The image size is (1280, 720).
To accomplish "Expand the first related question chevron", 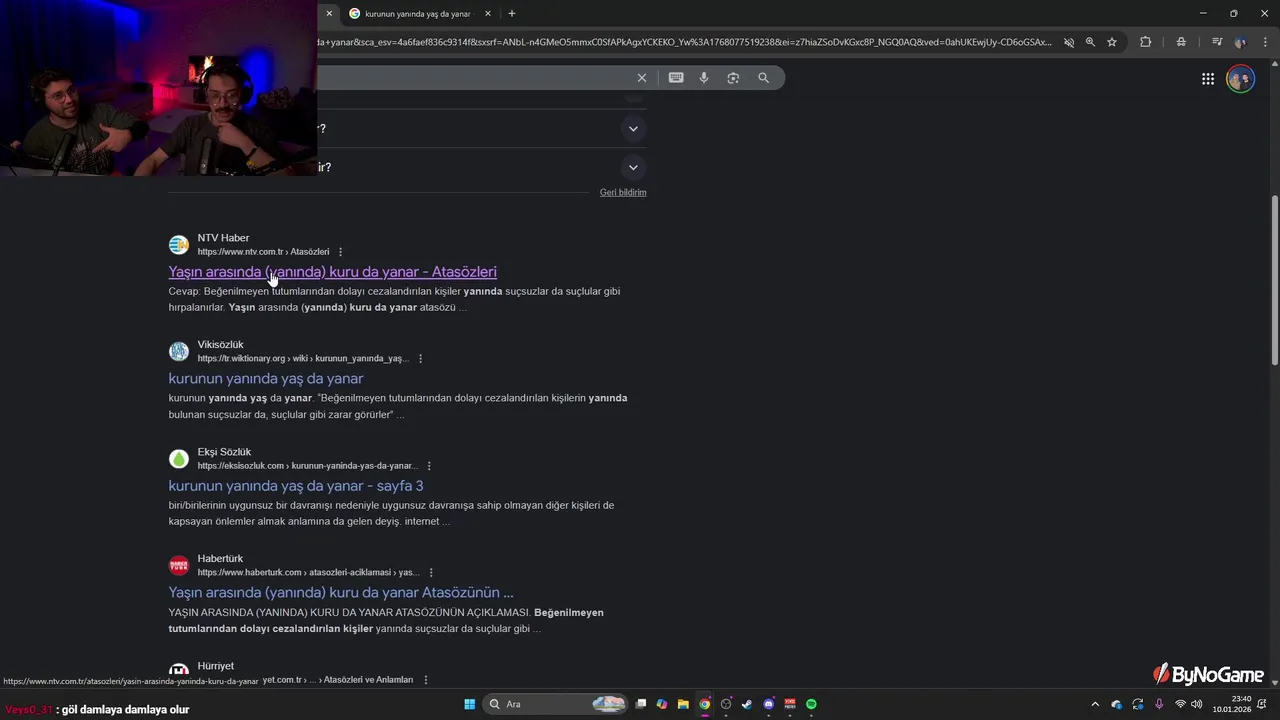I will 633,129.
